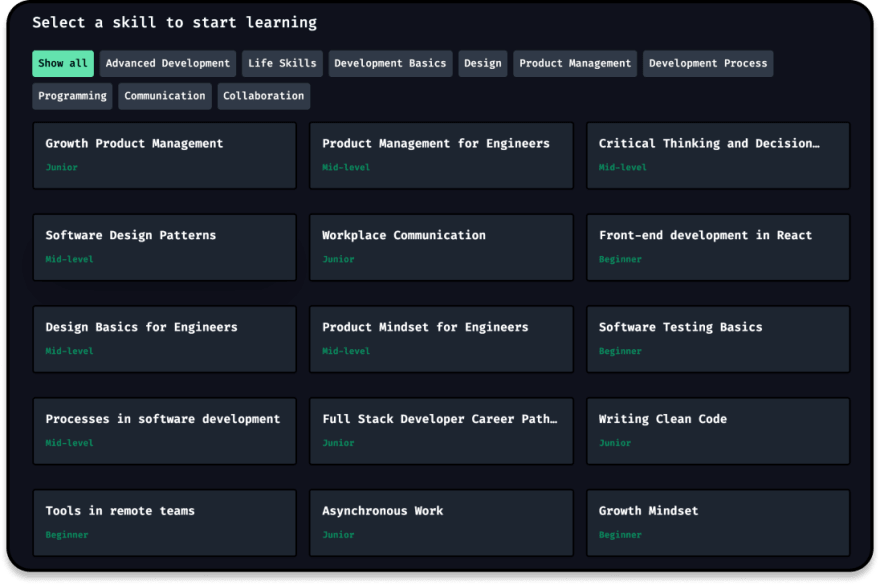Filter by Communication category
Screen dimensions: 880x585
(165, 96)
